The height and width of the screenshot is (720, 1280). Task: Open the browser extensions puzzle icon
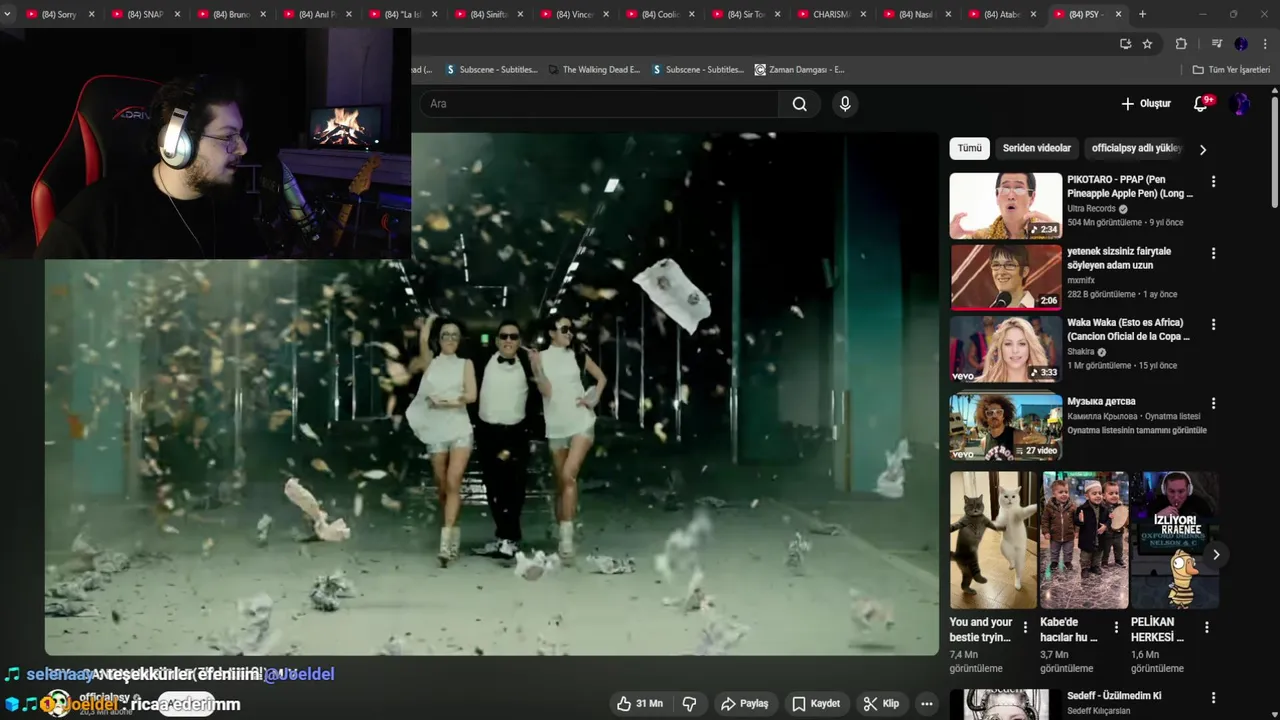tap(1181, 44)
